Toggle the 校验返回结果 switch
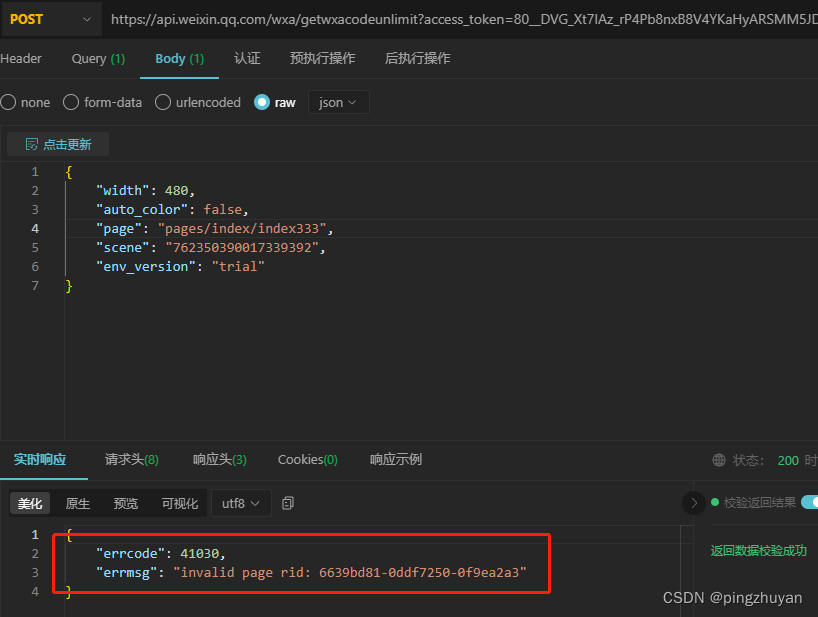 (810, 502)
